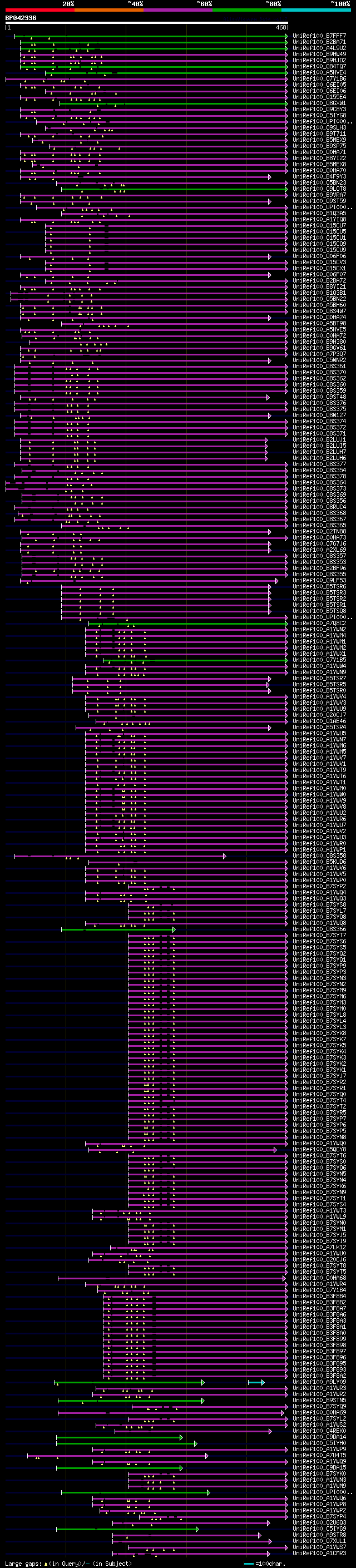The height and width of the screenshot is (1568, 356).
Task: Pick hit UniRef100_B5KUD6
Action: 319,862
